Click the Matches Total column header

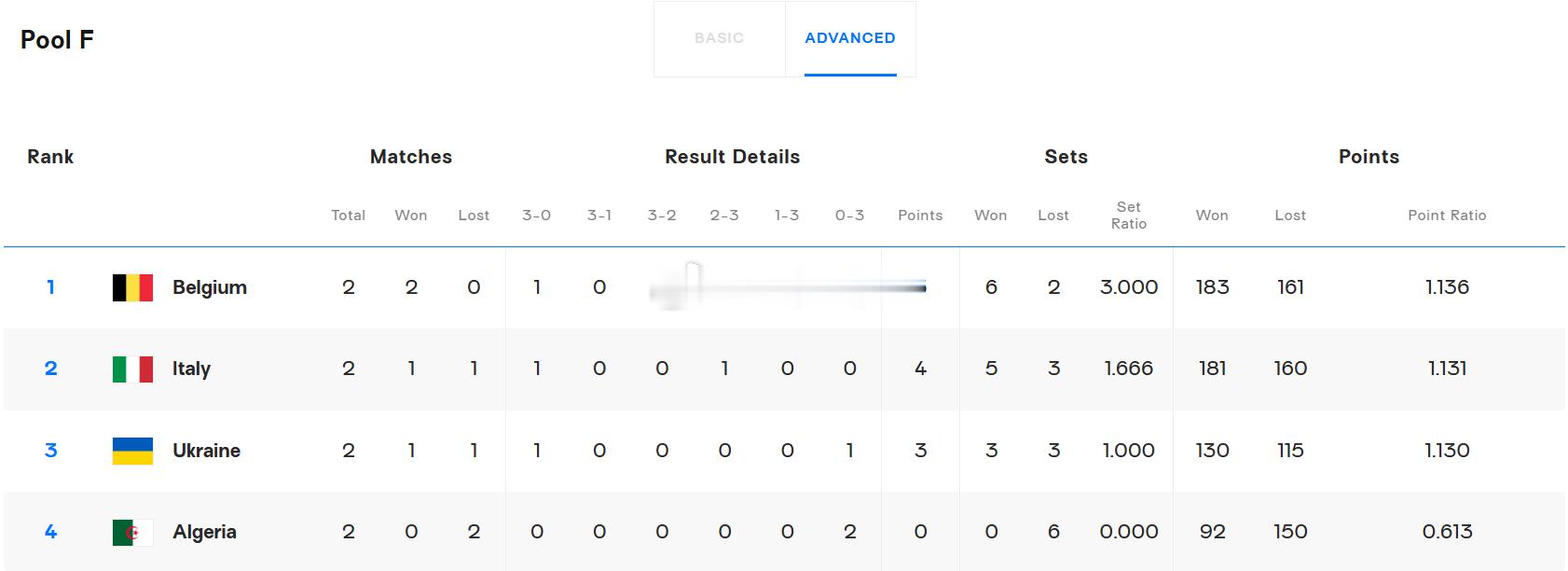tap(349, 216)
